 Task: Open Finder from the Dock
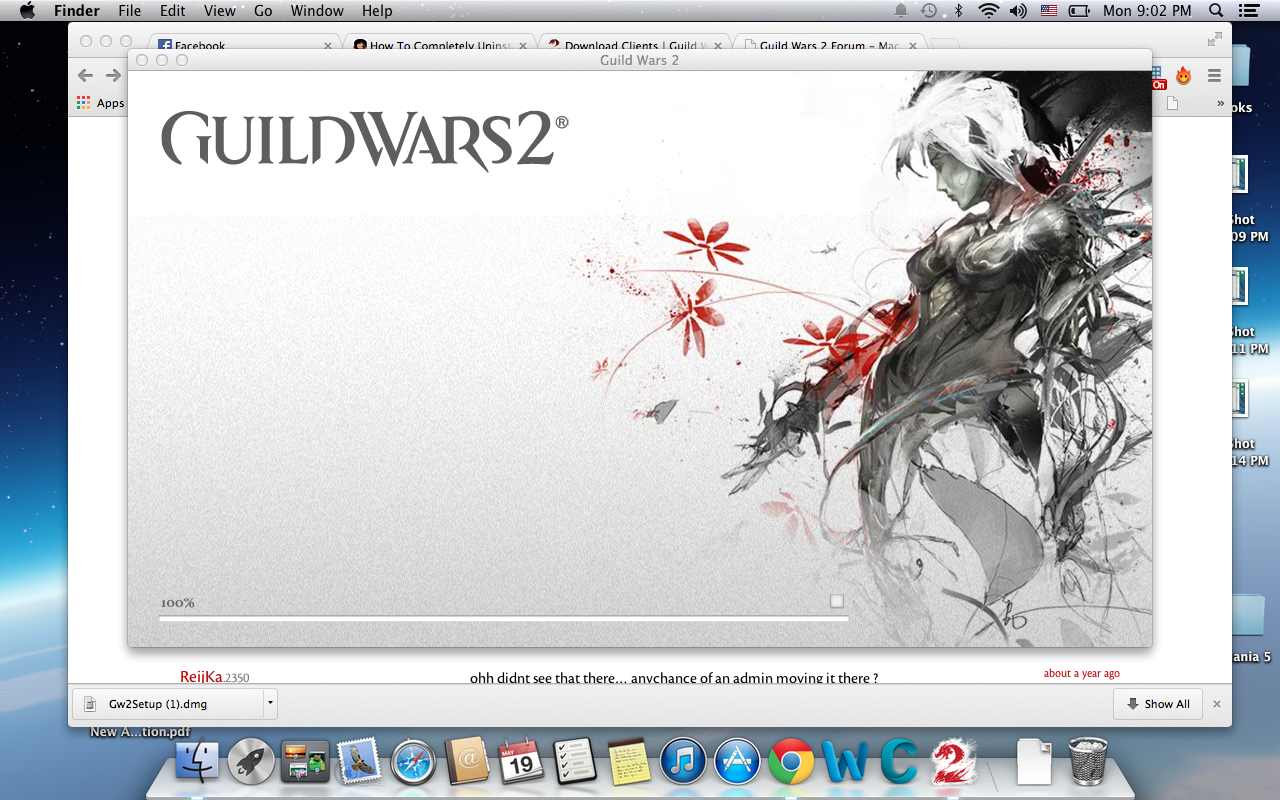[197, 762]
